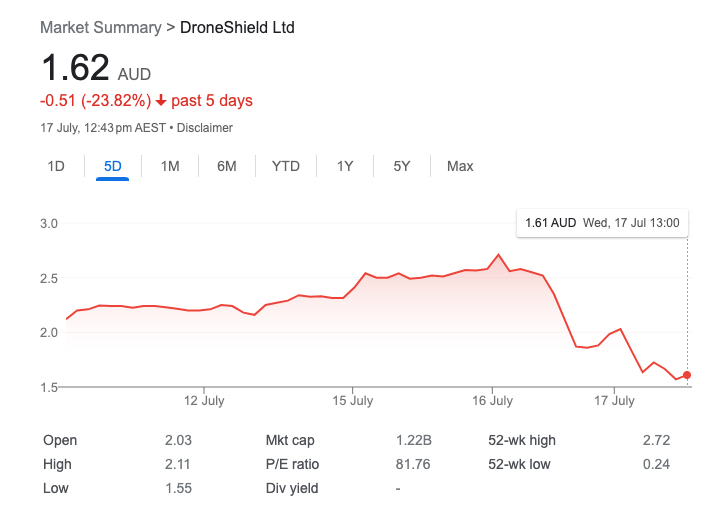The width and height of the screenshot is (709, 507).
Task: Switch to the 1M chart range
Action: (x=170, y=166)
